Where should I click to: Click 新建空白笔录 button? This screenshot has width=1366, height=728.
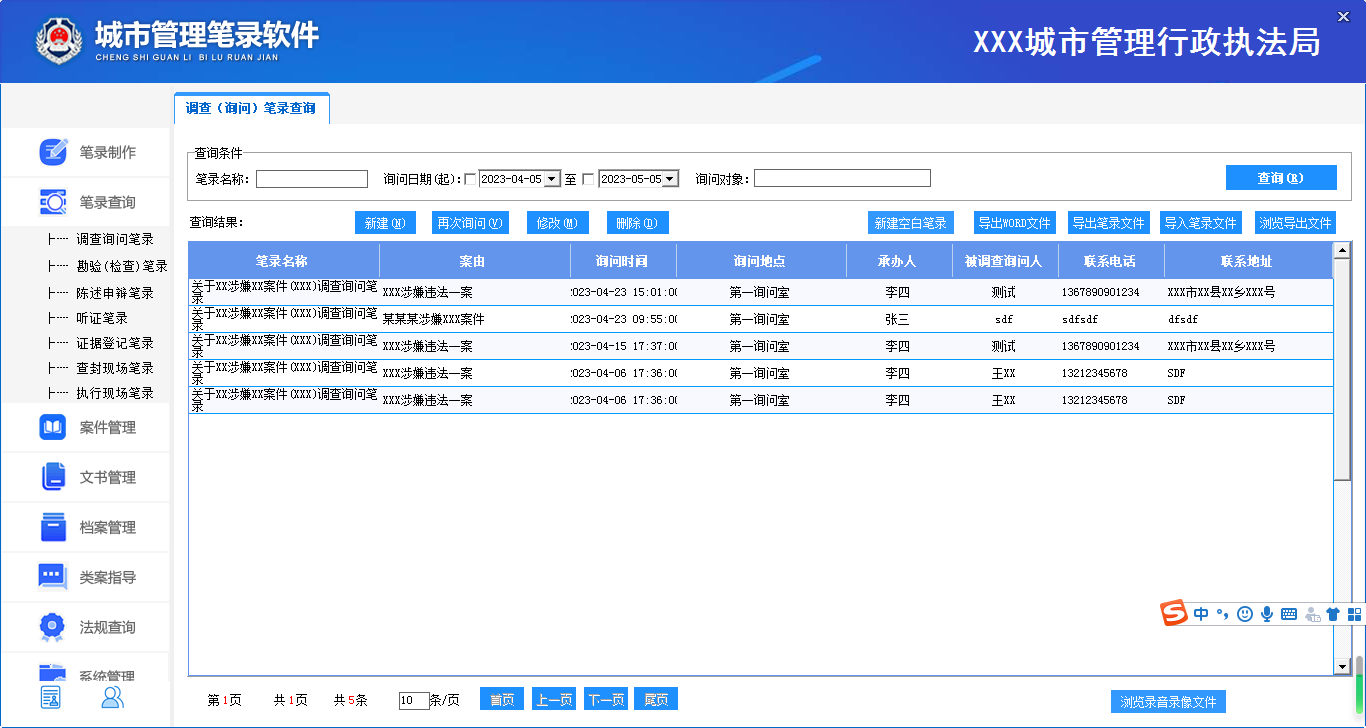[x=910, y=223]
